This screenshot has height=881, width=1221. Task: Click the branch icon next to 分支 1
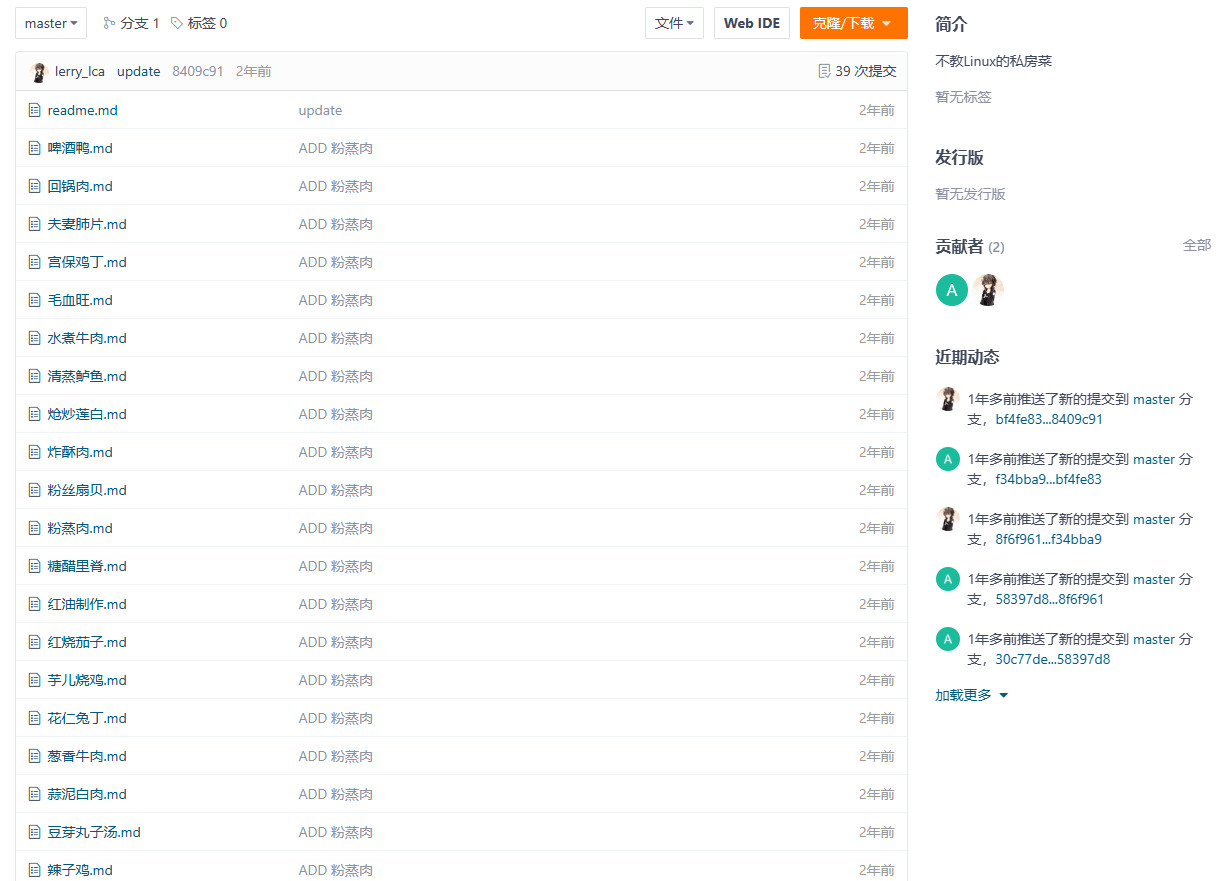click(x=109, y=23)
